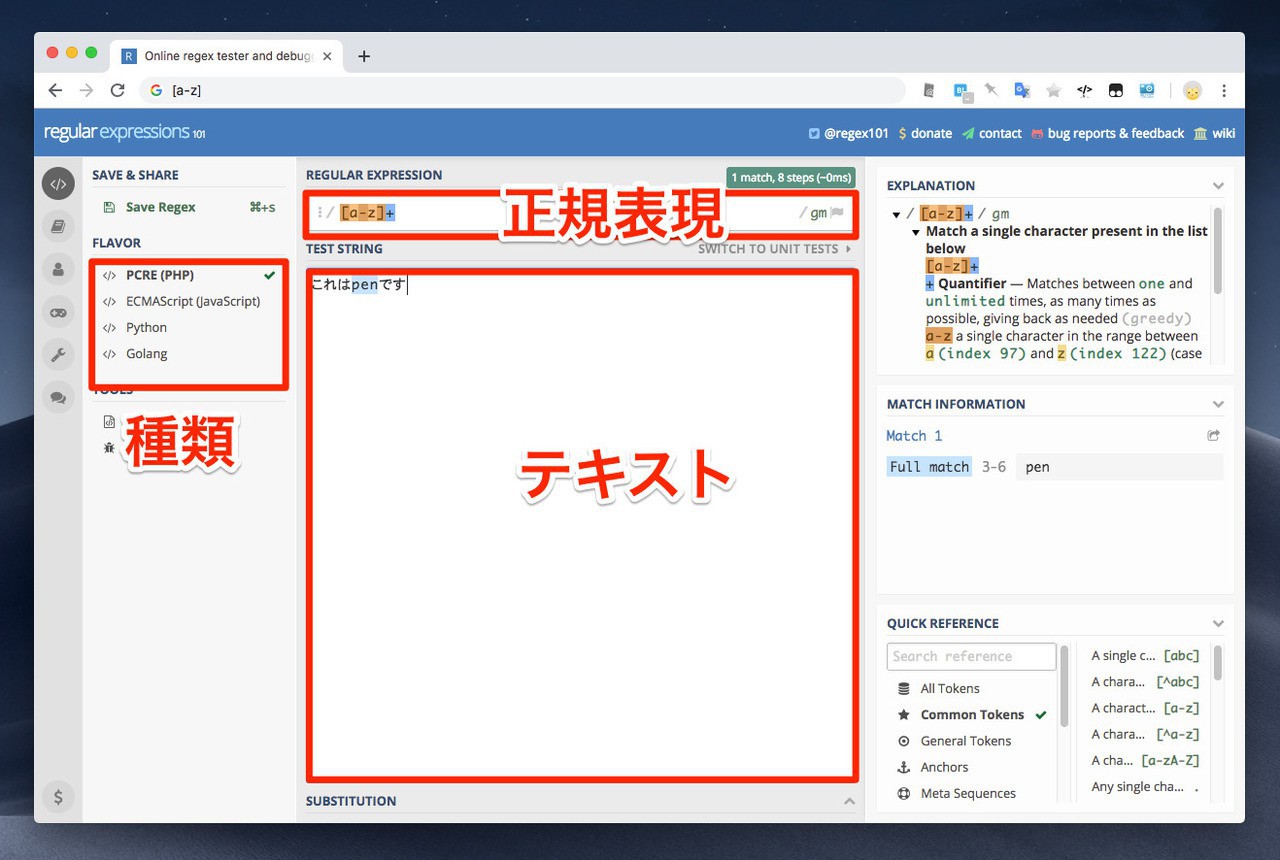Click the grey page extension icon
The width and height of the screenshot is (1280, 860).
929,90
